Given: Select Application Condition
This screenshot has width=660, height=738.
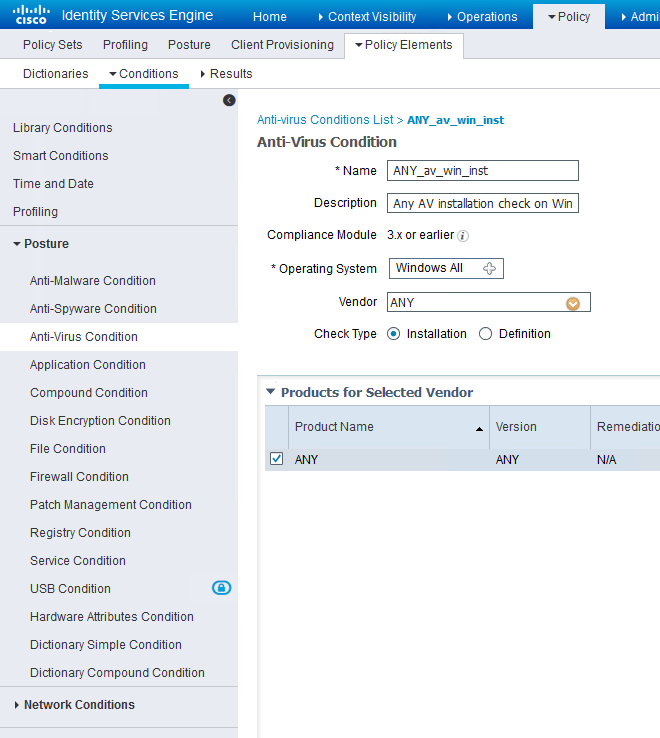Looking at the screenshot, I should [x=88, y=365].
